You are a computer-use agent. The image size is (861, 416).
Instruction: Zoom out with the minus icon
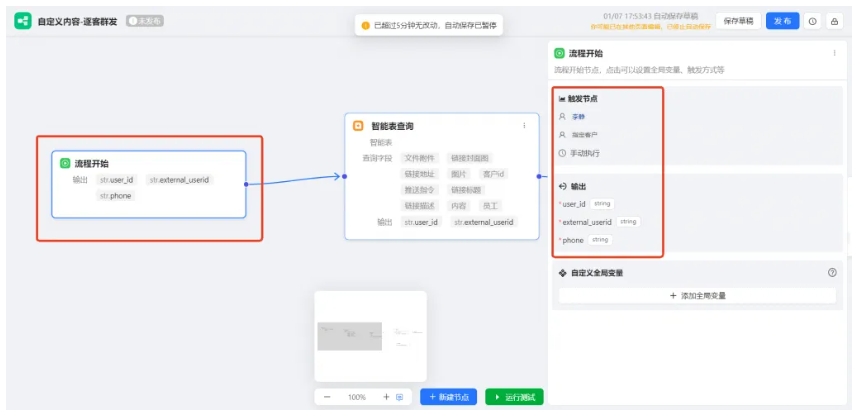(x=327, y=397)
